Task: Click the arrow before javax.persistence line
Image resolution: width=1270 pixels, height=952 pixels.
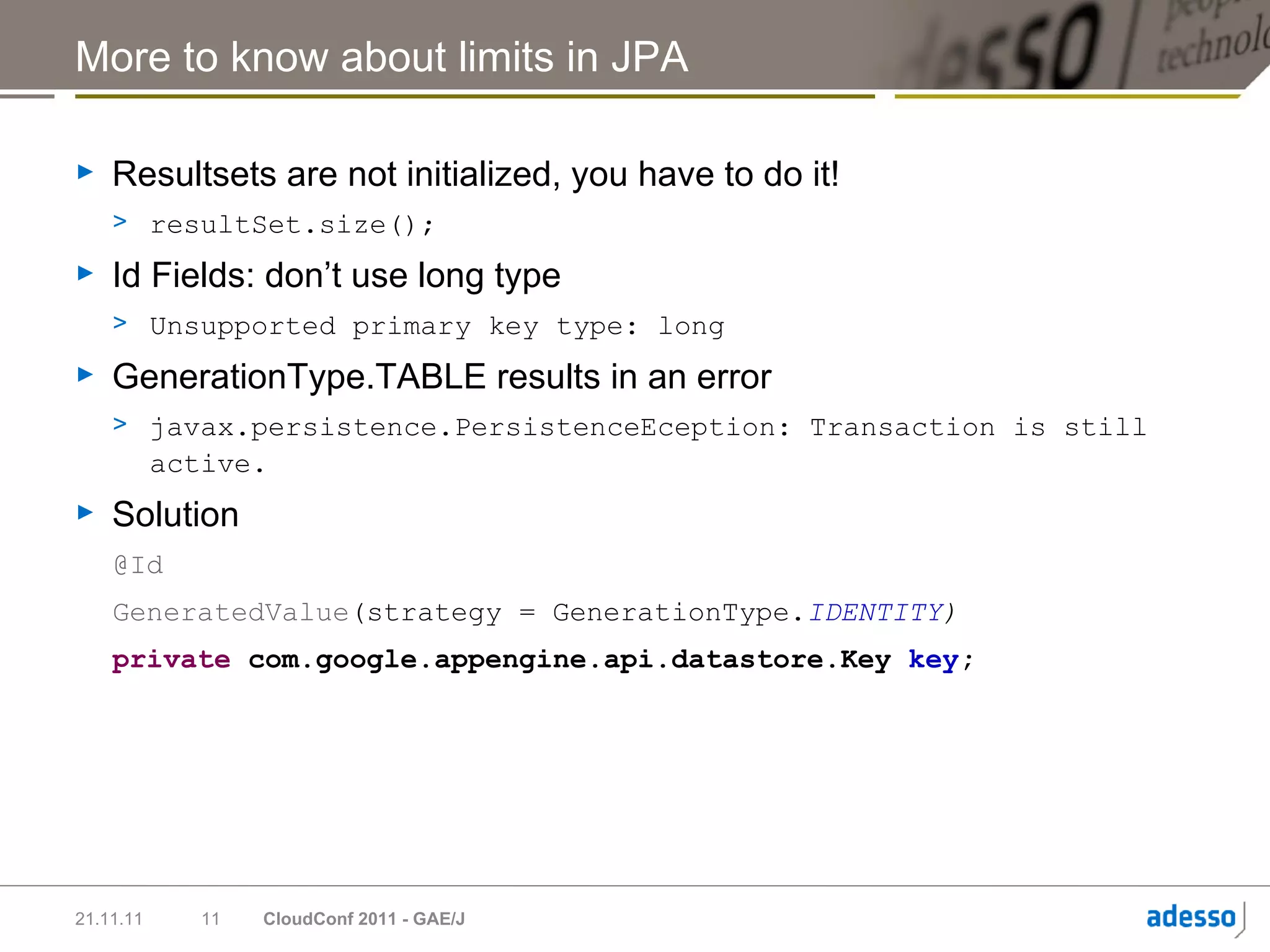Action: click(x=120, y=424)
